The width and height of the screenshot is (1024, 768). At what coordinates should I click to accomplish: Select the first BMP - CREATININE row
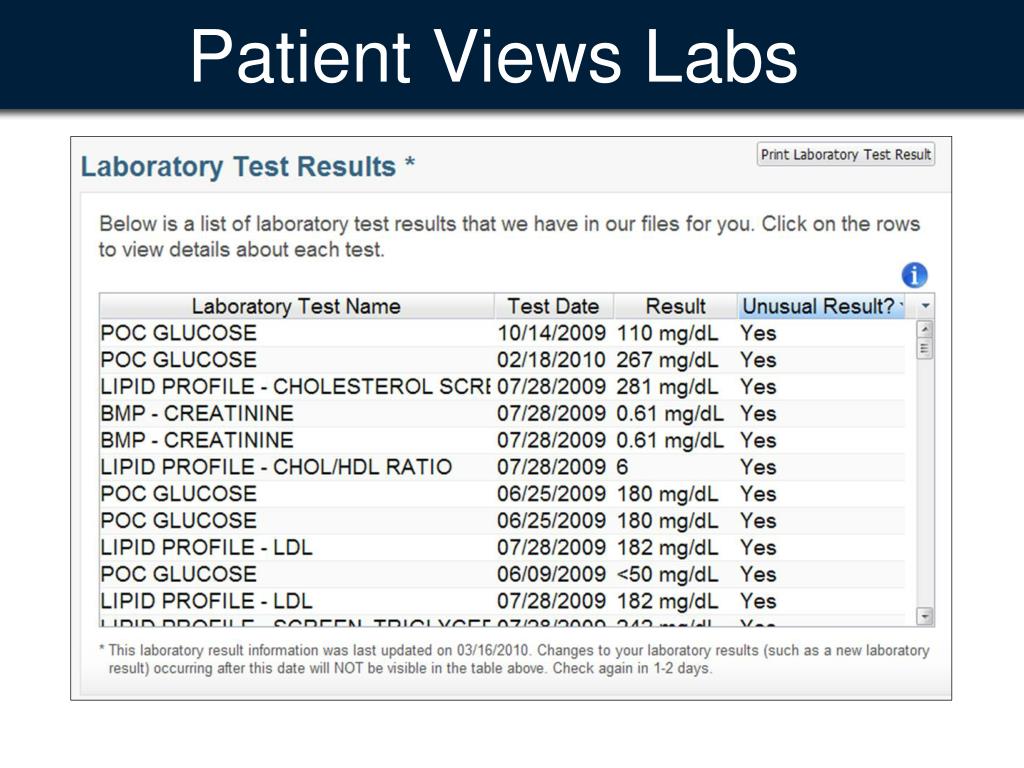pos(502,413)
